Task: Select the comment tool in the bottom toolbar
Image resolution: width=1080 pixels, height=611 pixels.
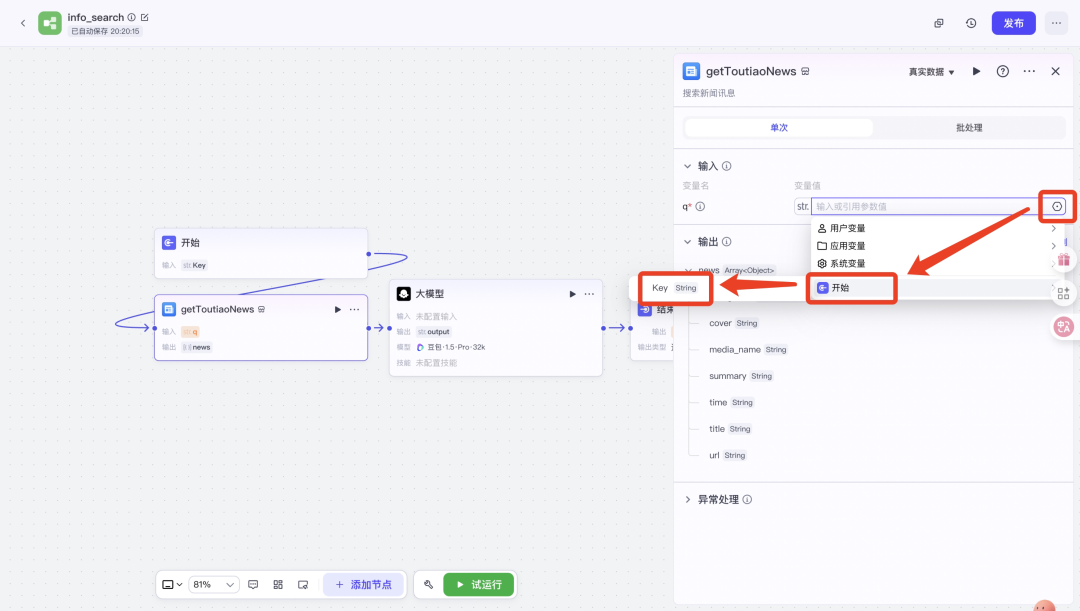Action: [x=253, y=584]
